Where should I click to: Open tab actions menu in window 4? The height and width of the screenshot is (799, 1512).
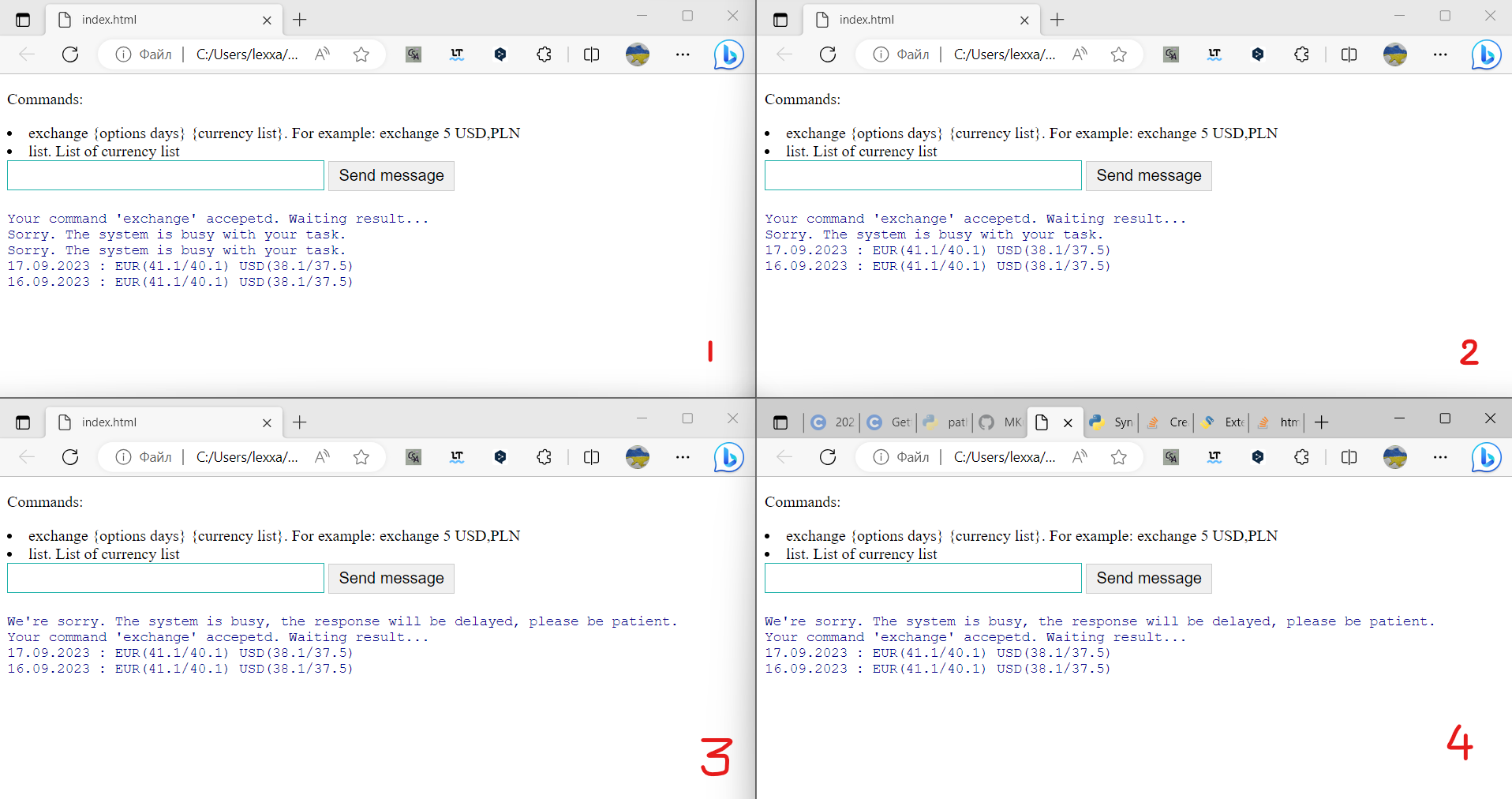click(x=780, y=422)
